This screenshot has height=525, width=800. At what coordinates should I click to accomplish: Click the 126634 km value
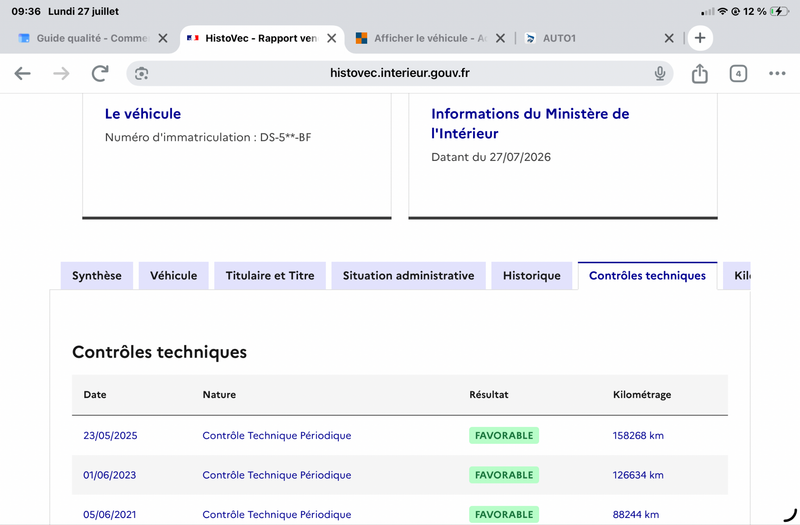tap(638, 475)
